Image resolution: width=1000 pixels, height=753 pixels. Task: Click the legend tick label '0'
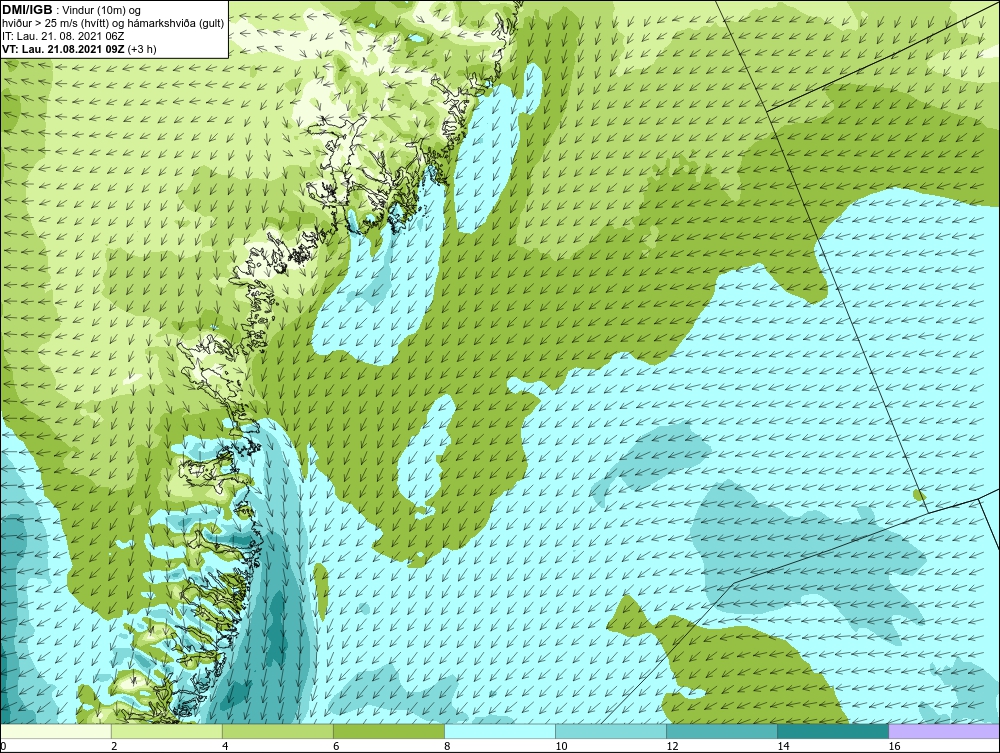pyautogui.click(x=3, y=746)
